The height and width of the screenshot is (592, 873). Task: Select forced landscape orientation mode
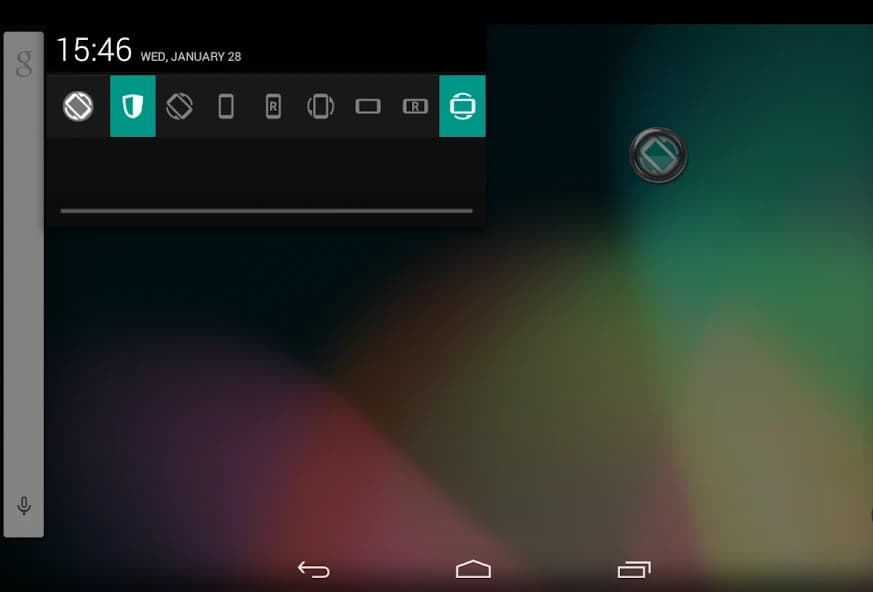[367, 106]
